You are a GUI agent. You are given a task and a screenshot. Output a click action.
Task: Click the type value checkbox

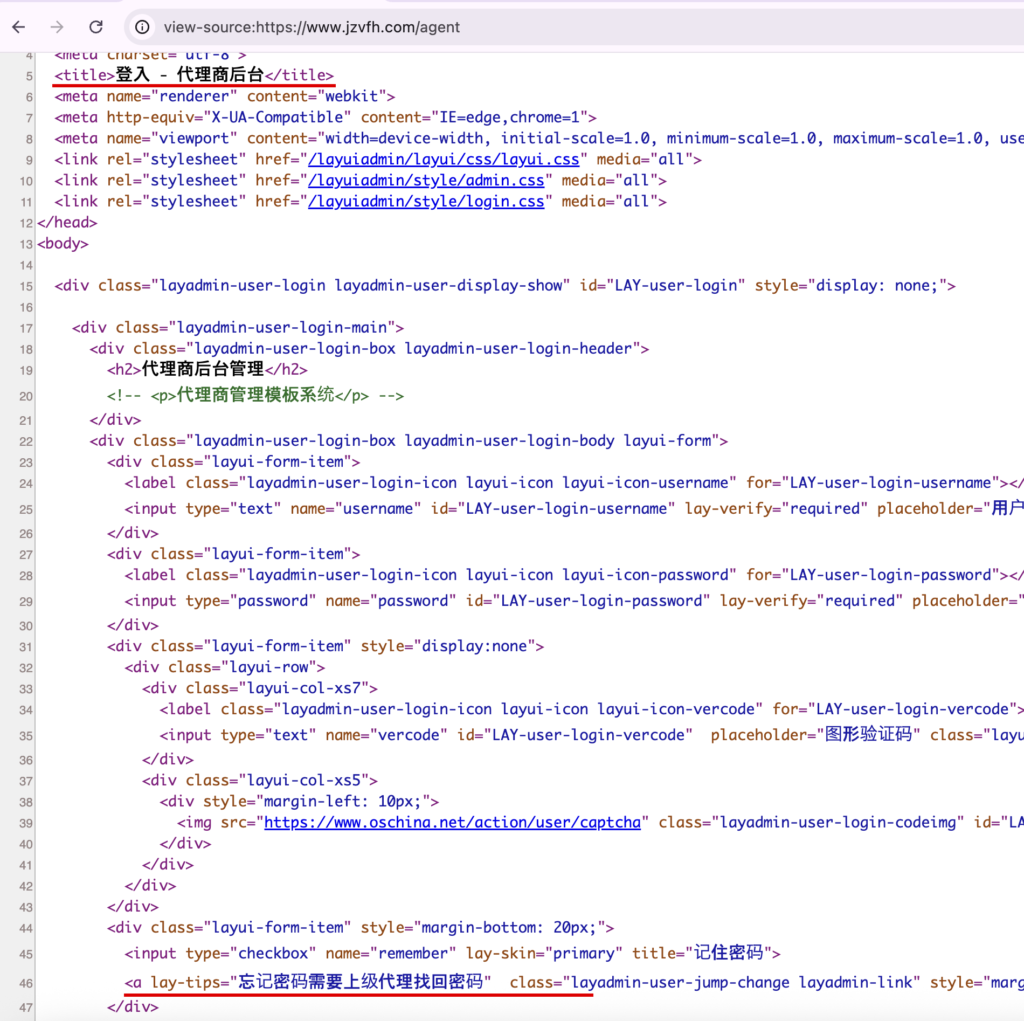coord(273,953)
